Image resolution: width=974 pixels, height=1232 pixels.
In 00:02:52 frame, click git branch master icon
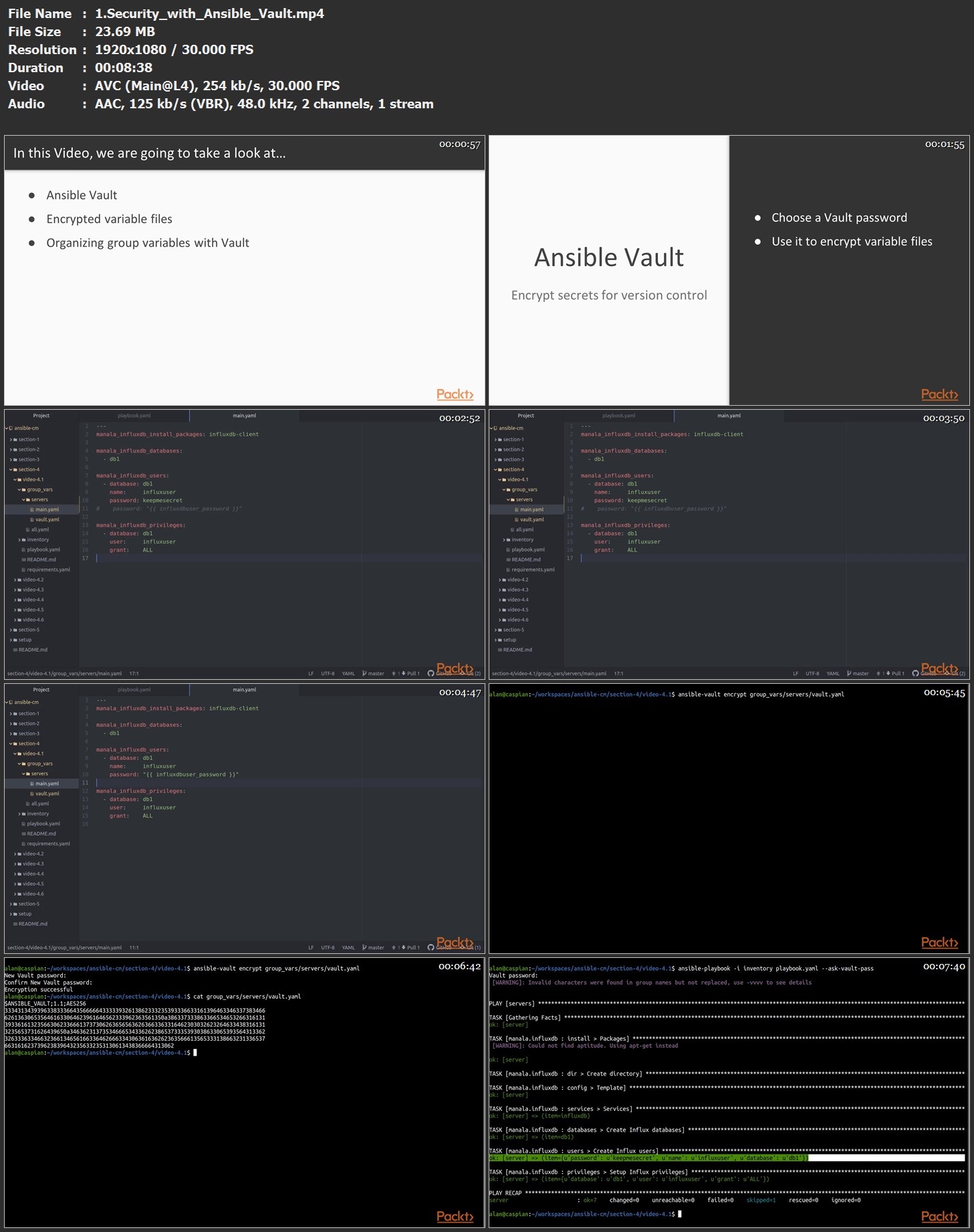364,674
